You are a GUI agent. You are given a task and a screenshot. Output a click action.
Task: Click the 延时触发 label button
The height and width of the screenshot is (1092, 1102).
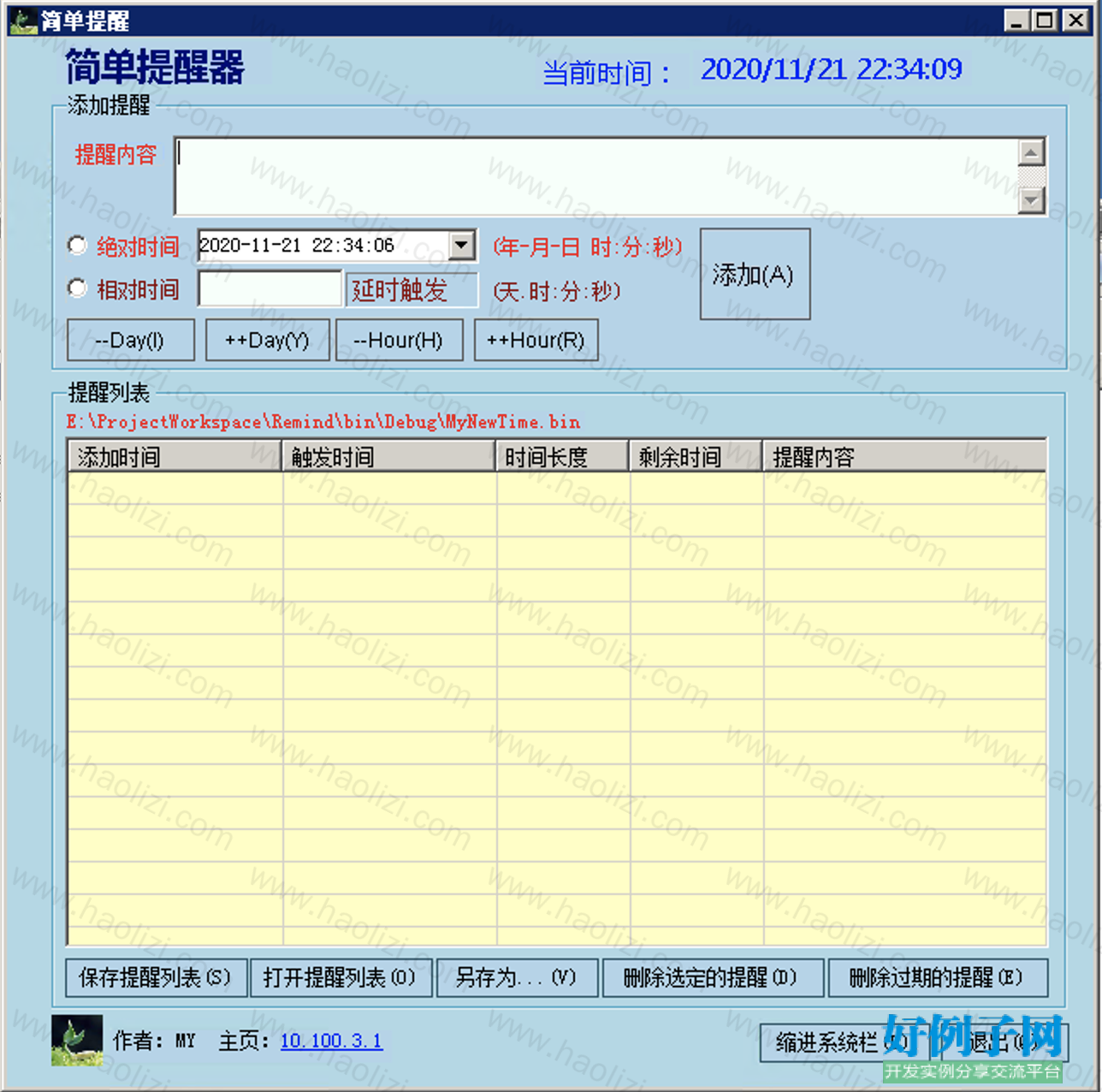click(412, 290)
